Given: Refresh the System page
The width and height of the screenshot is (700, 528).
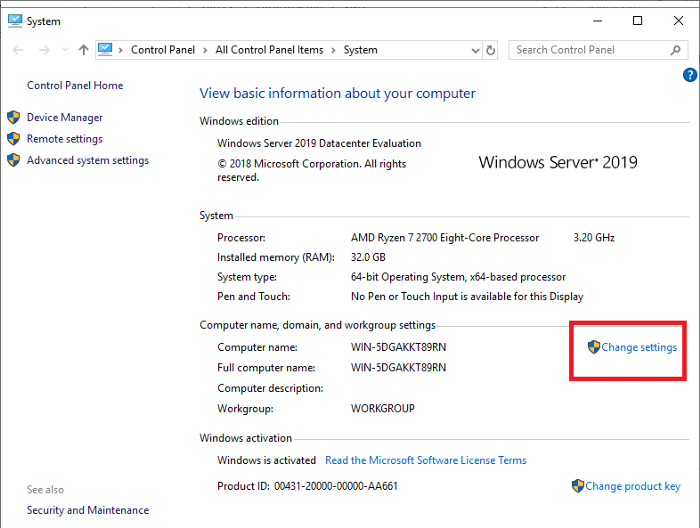Looking at the screenshot, I should click(x=490, y=50).
